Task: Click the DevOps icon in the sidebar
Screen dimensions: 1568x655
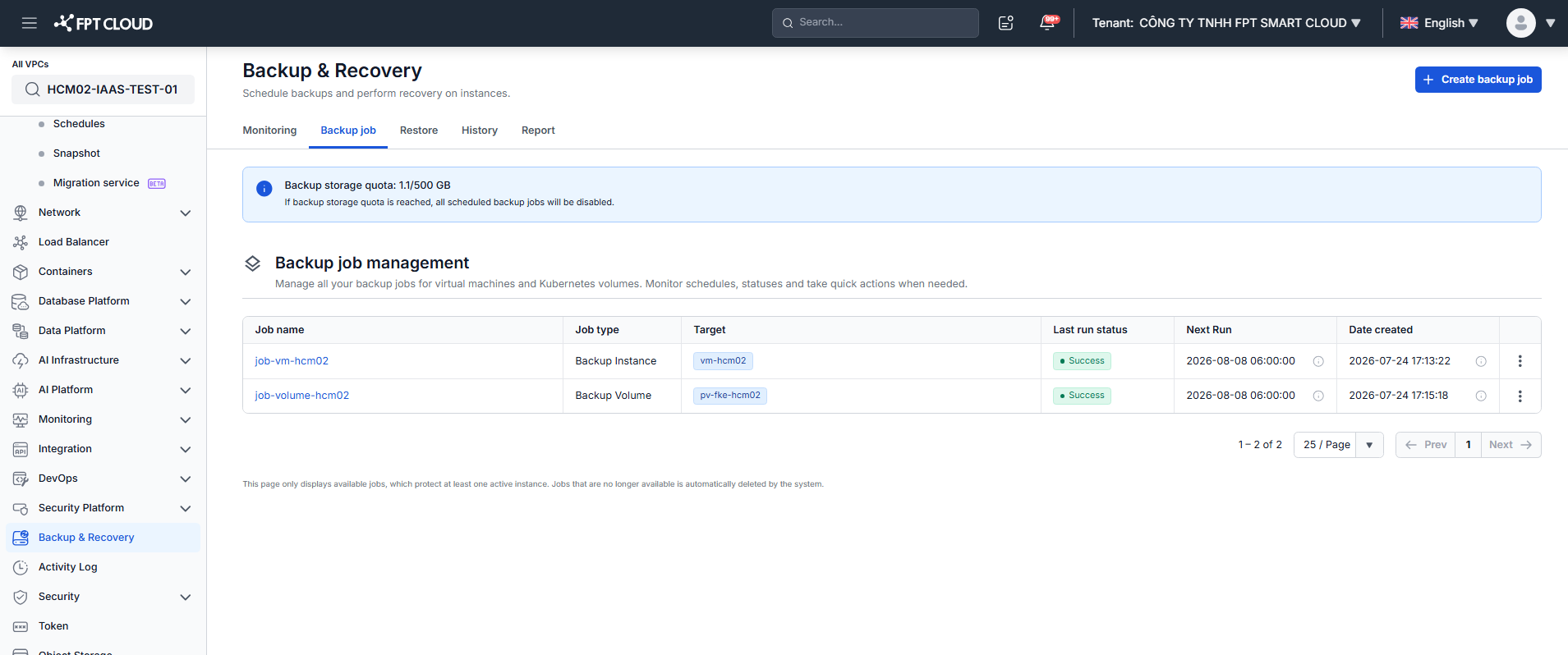Action: [x=21, y=479]
